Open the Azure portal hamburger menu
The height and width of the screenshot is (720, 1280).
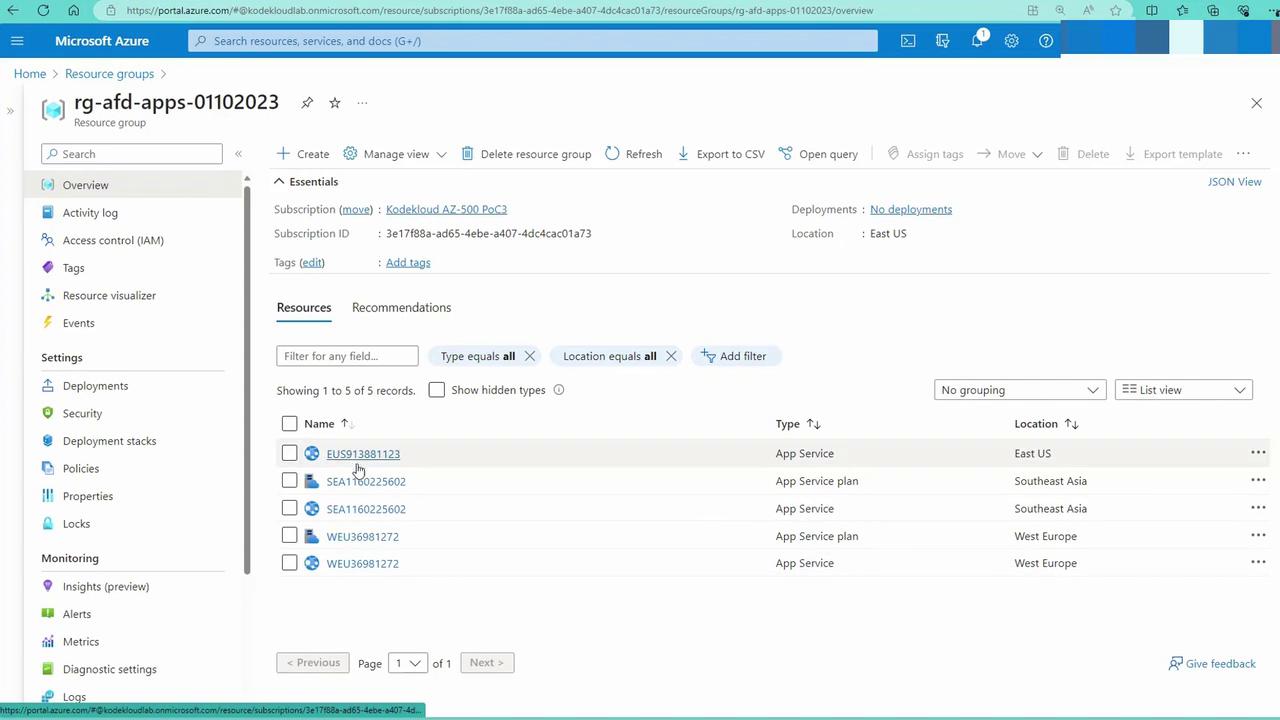pos(17,41)
